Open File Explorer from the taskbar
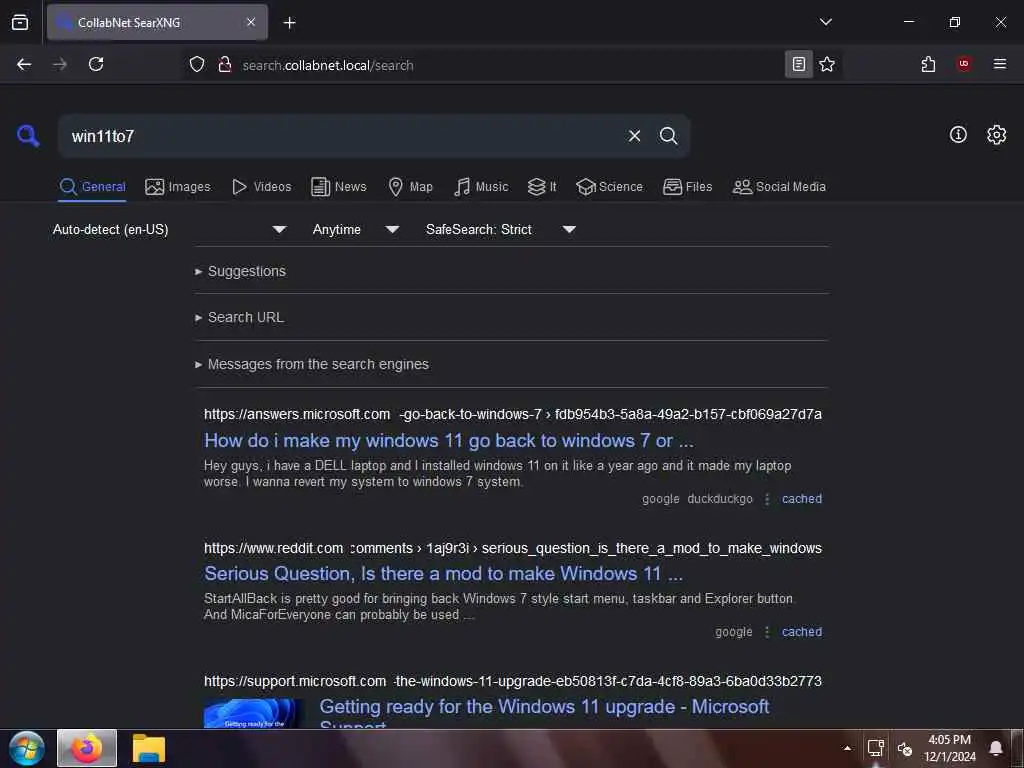Image resolution: width=1024 pixels, height=768 pixels. [149, 748]
